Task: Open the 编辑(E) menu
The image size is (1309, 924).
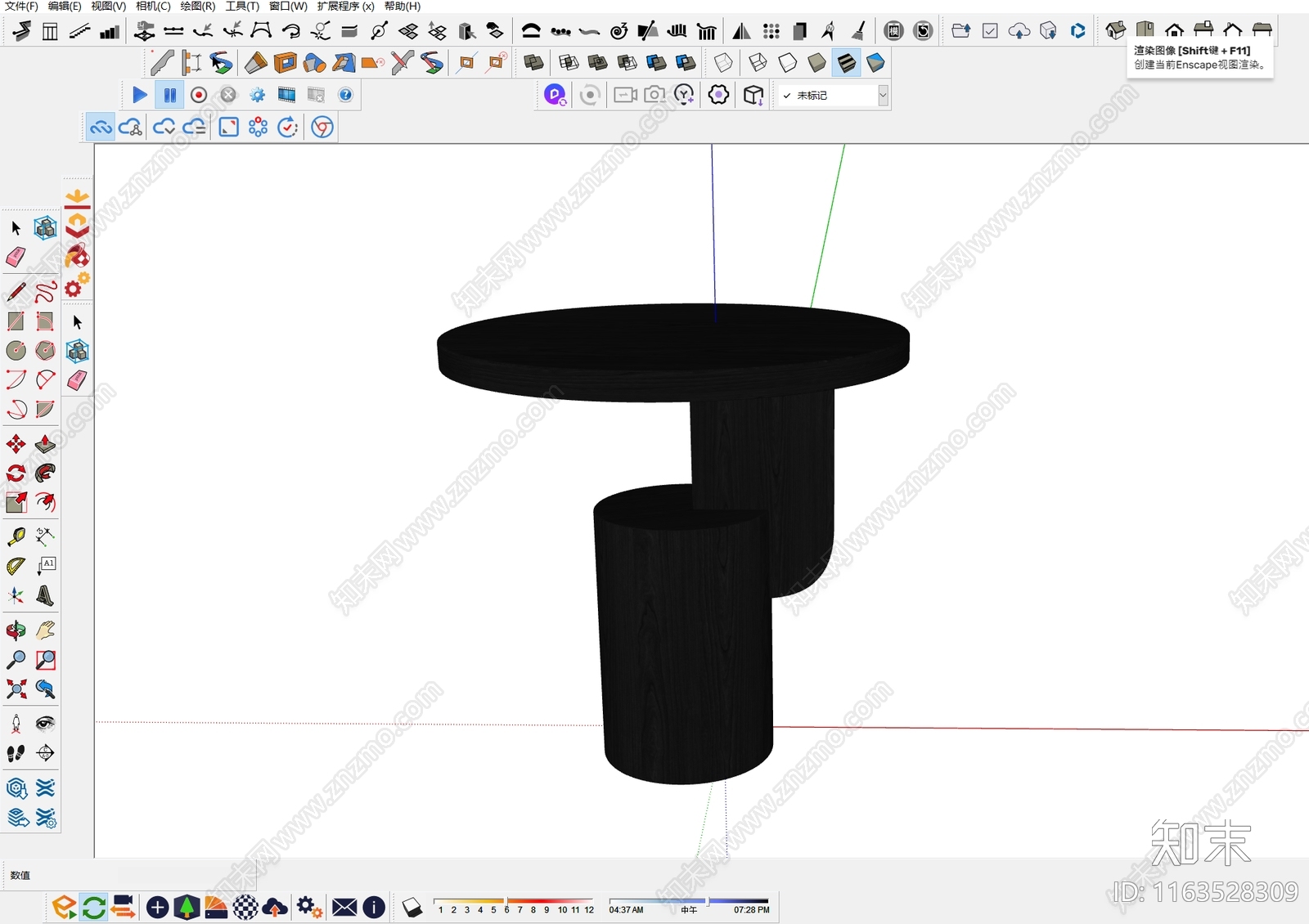Action: (65, 6)
